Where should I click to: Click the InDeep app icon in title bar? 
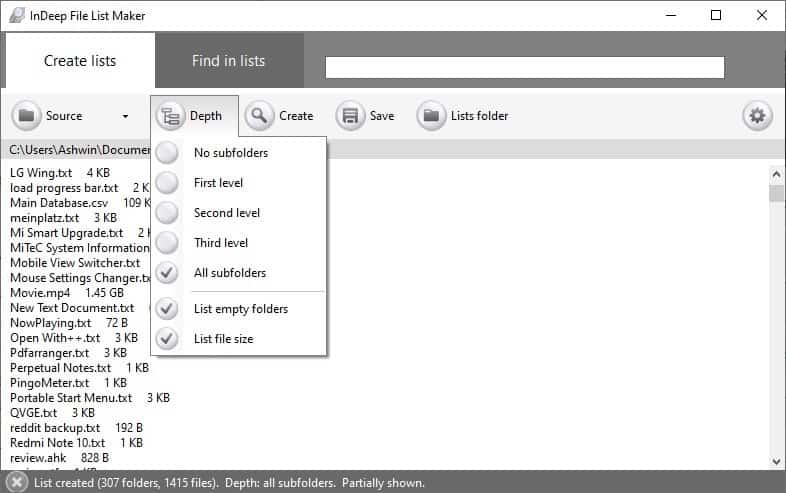tap(17, 15)
